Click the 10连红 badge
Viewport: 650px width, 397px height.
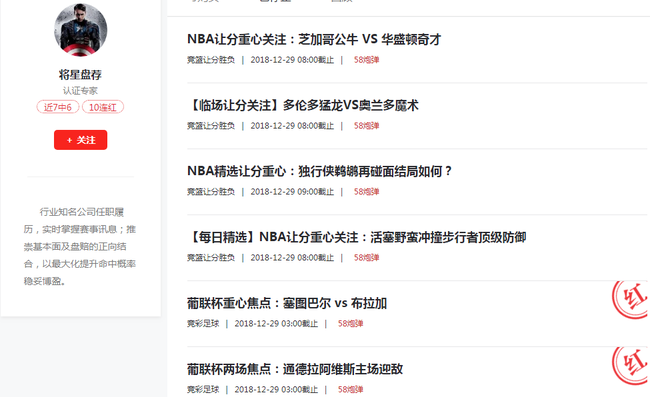(103, 107)
